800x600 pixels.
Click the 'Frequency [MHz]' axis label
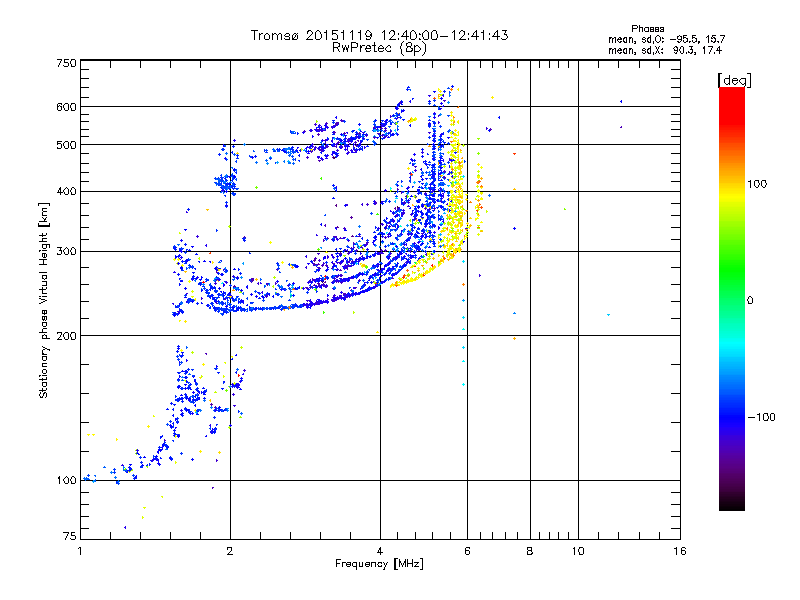click(379, 564)
